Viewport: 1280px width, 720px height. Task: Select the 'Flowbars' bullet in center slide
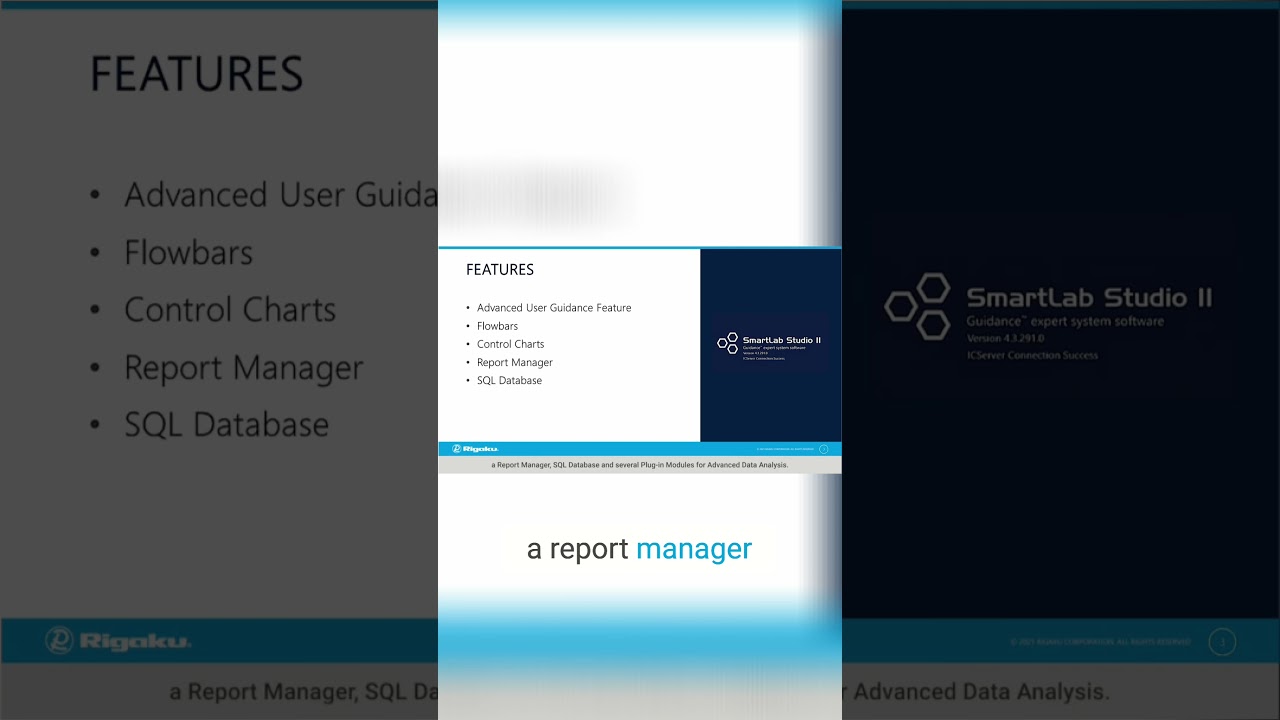pos(497,326)
